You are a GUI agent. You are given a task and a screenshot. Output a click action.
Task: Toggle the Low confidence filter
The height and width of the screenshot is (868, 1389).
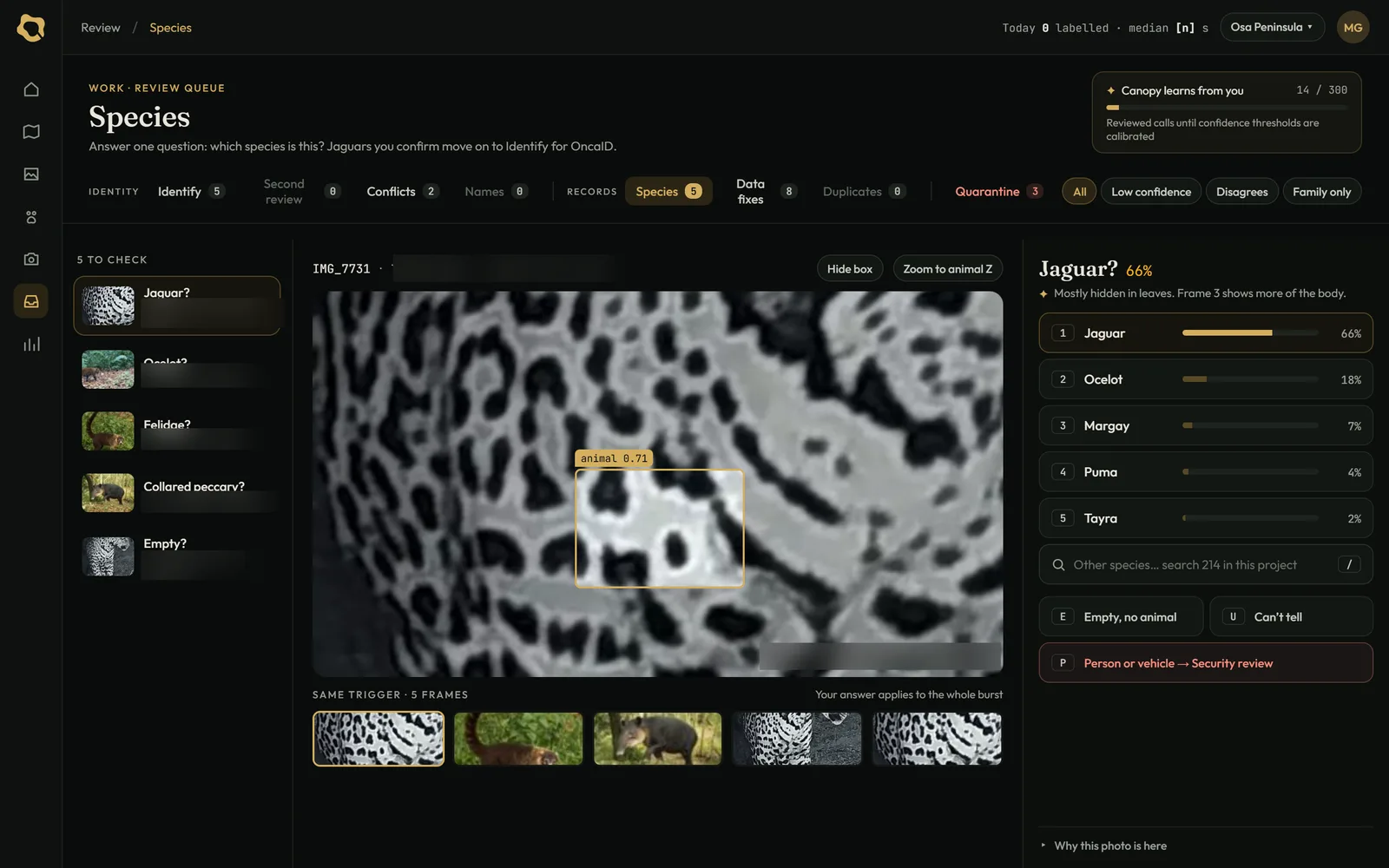(1151, 192)
